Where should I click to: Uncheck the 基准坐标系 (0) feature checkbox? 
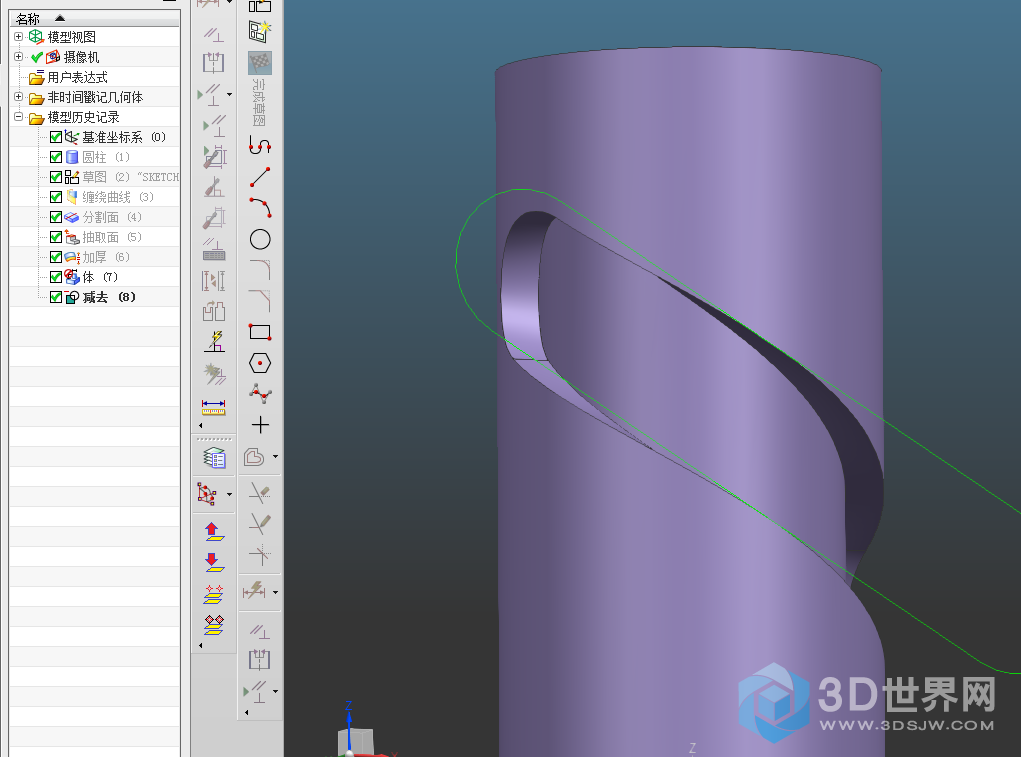56,137
